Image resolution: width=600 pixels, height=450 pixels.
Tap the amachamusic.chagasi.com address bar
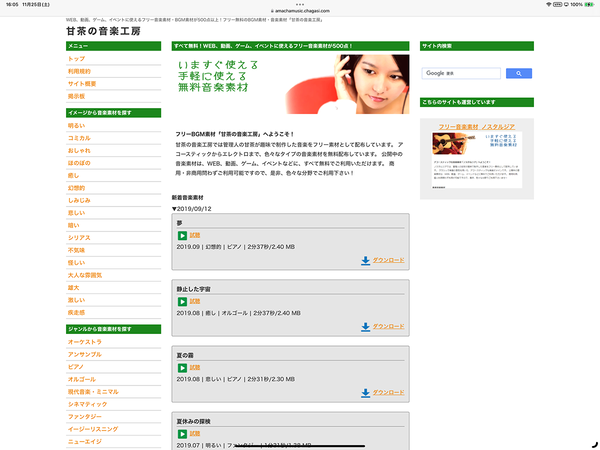point(300,11)
